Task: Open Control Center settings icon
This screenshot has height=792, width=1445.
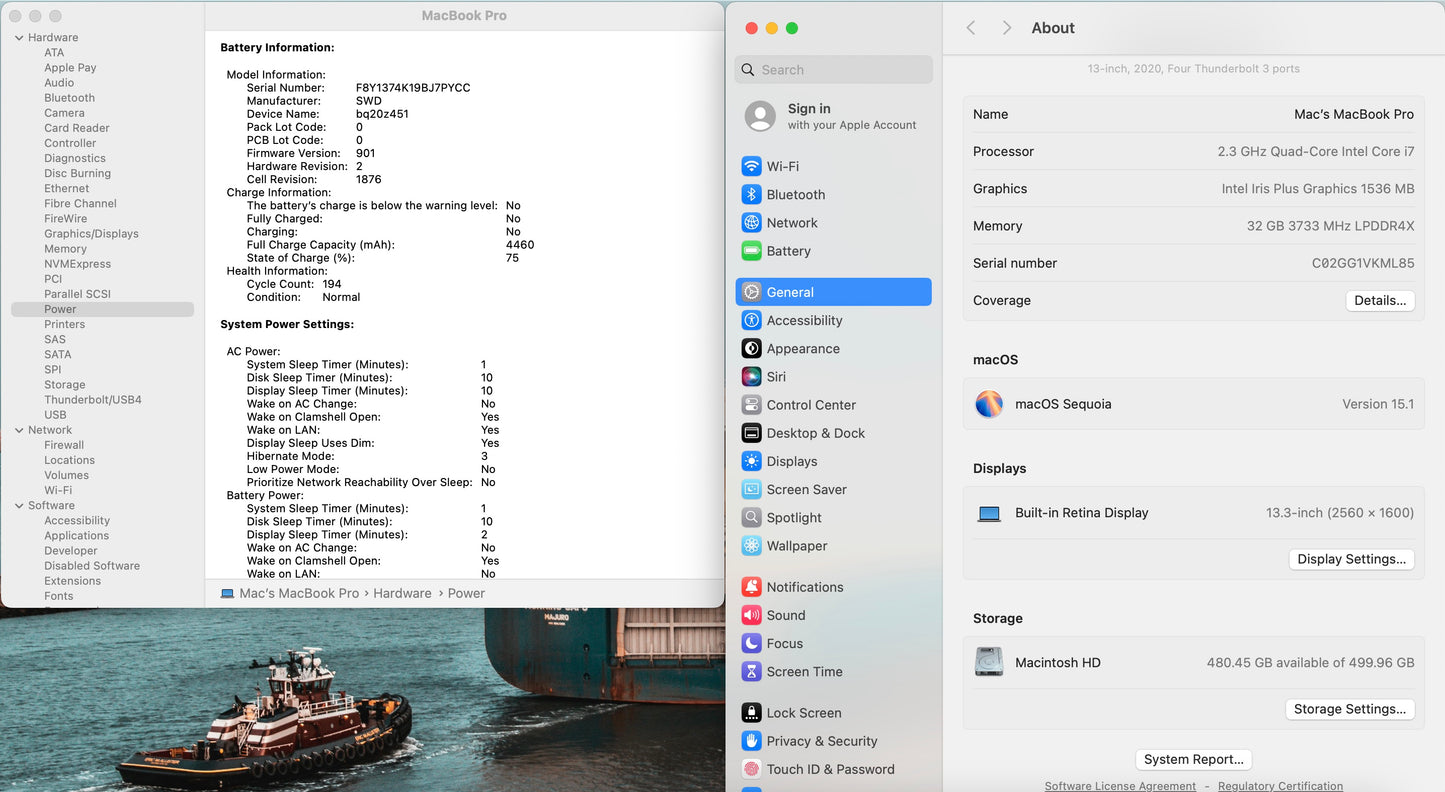Action: (751, 405)
